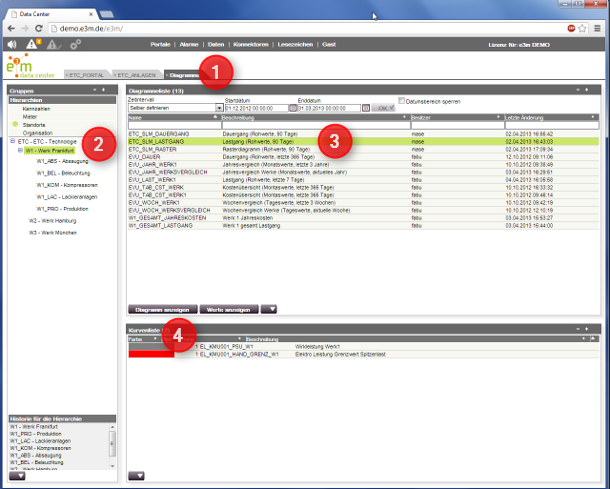The image size is (610, 489).
Task: Select the W1_GESAMT_LASTGANG diagram row
Action: 363,226
